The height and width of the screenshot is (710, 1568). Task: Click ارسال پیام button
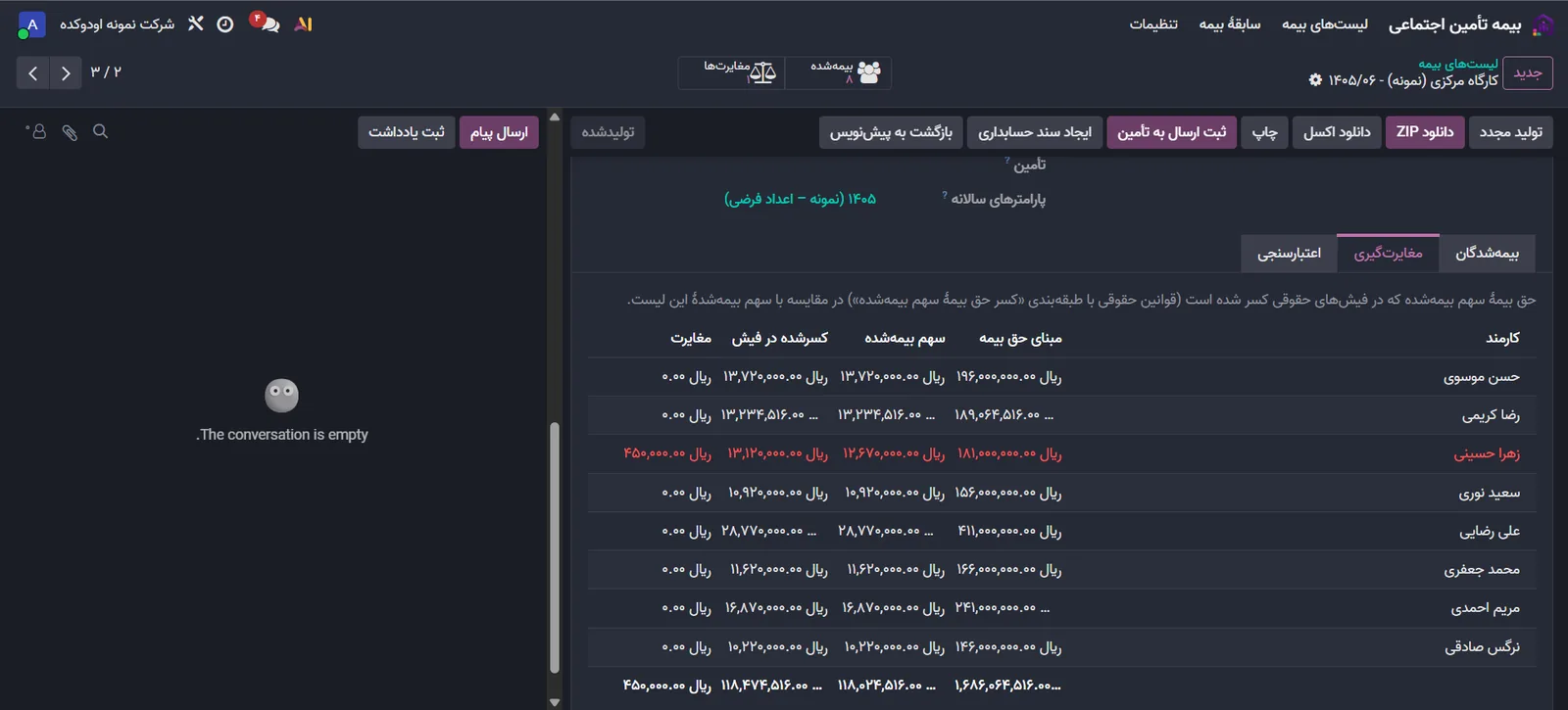[499, 132]
